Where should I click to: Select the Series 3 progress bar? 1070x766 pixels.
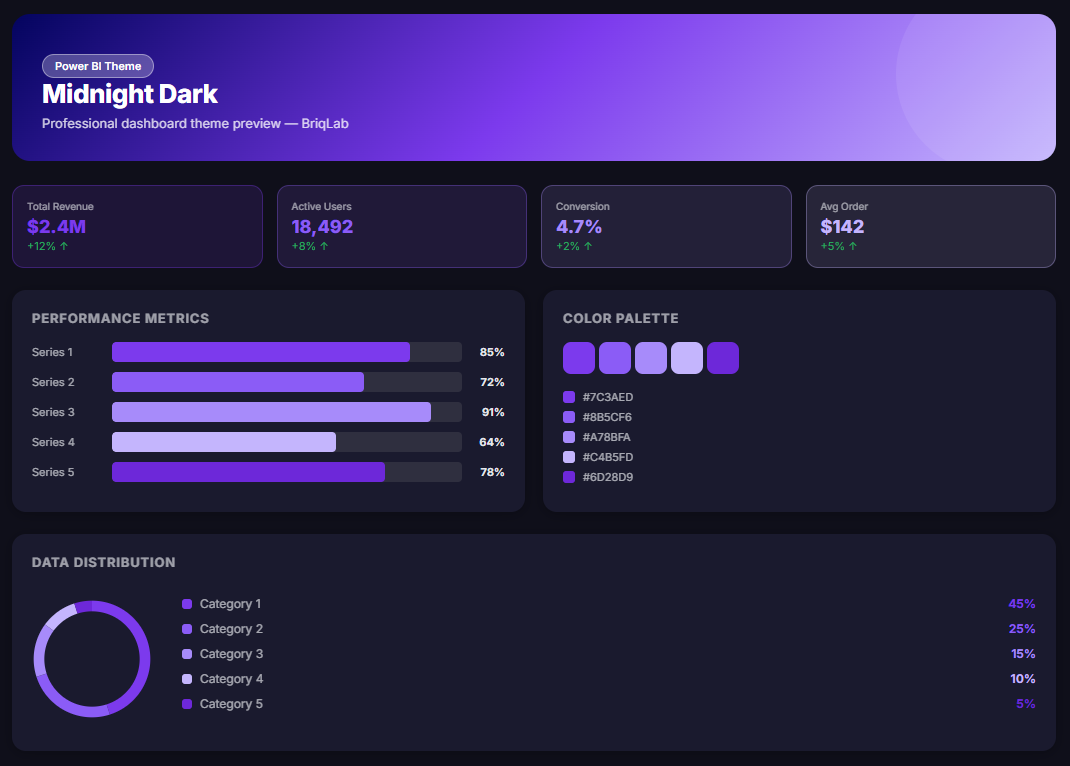pos(271,412)
